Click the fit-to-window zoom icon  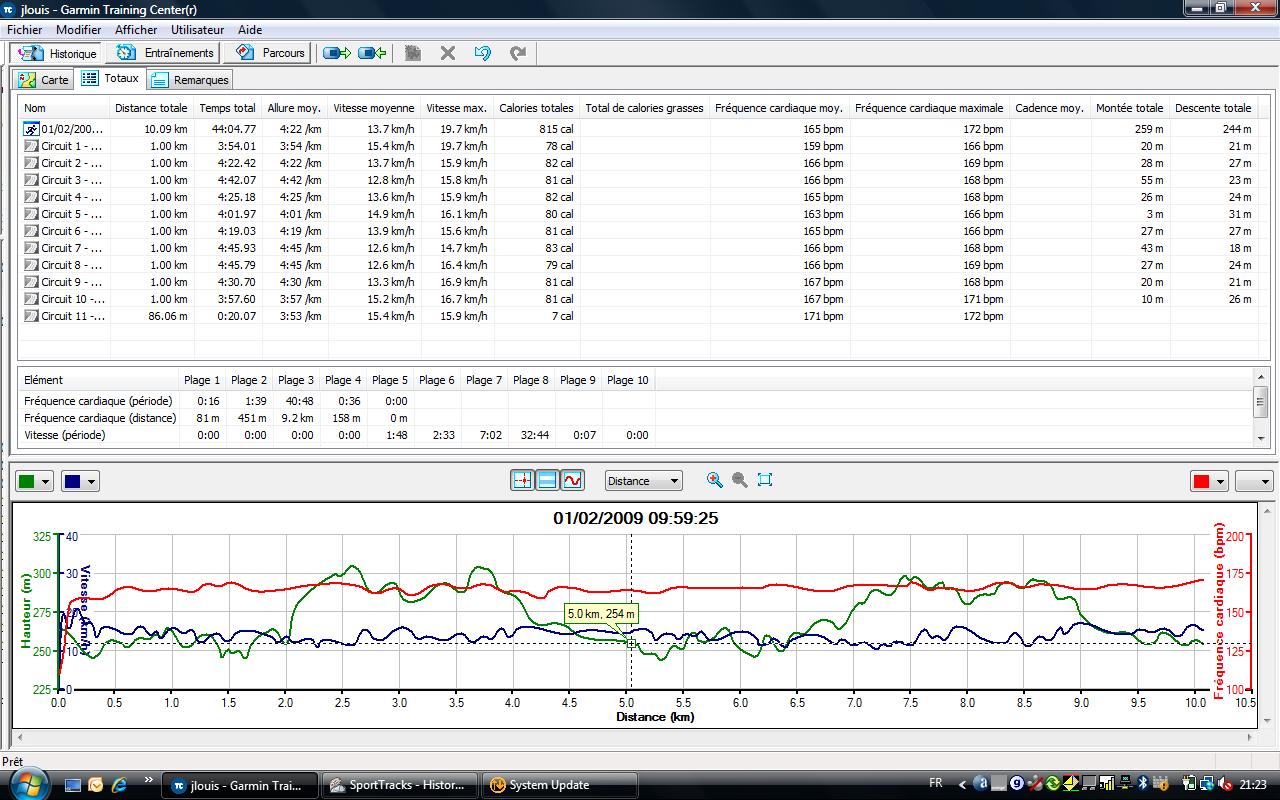pos(765,480)
